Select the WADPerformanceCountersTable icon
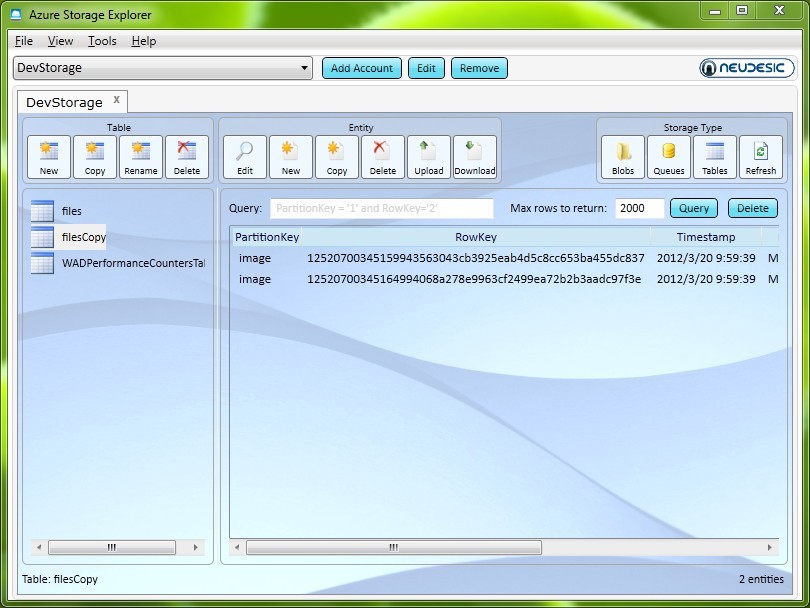This screenshot has width=810, height=608. coord(42,263)
